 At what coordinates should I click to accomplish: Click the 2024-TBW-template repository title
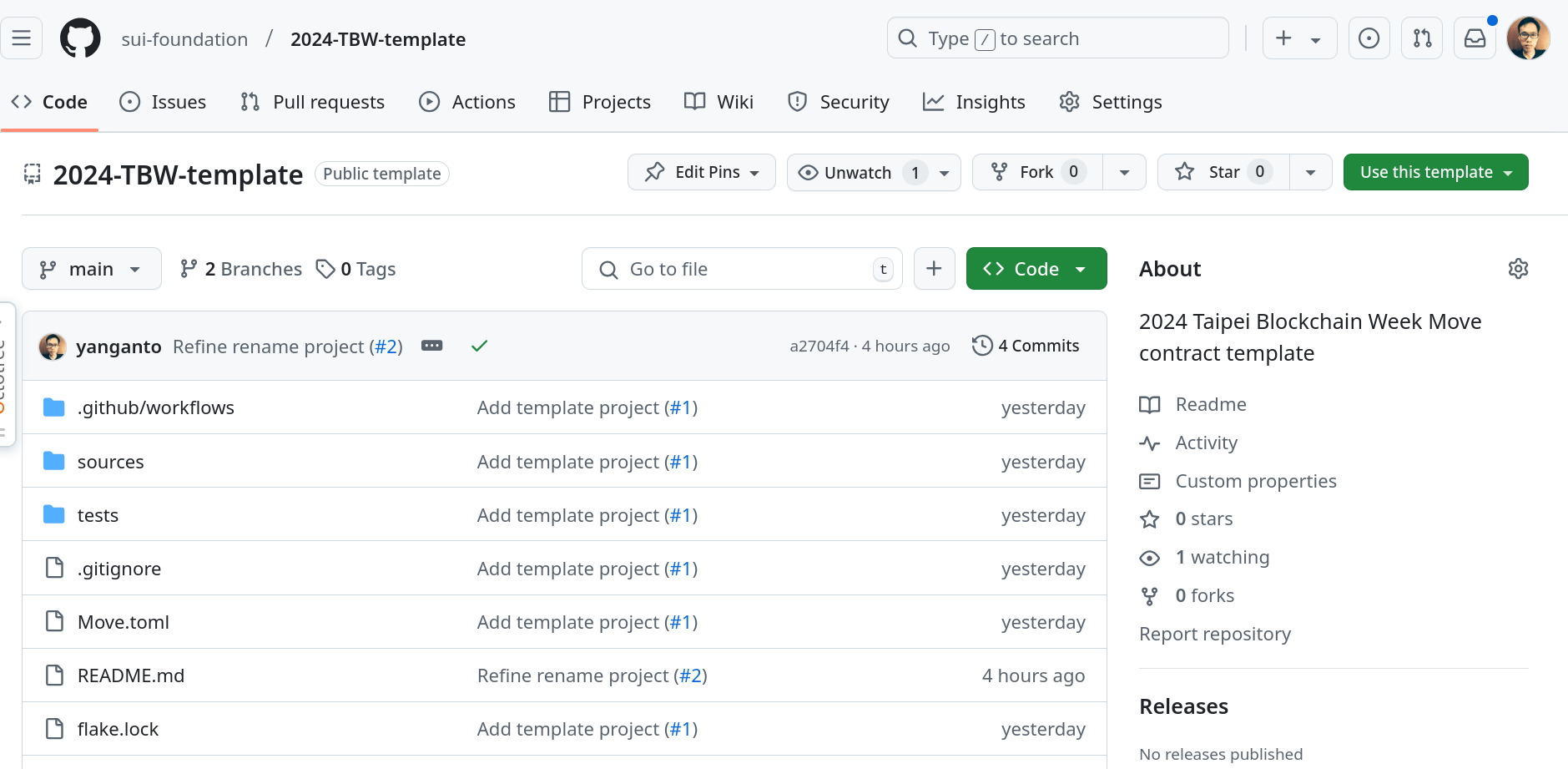[x=178, y=175]
